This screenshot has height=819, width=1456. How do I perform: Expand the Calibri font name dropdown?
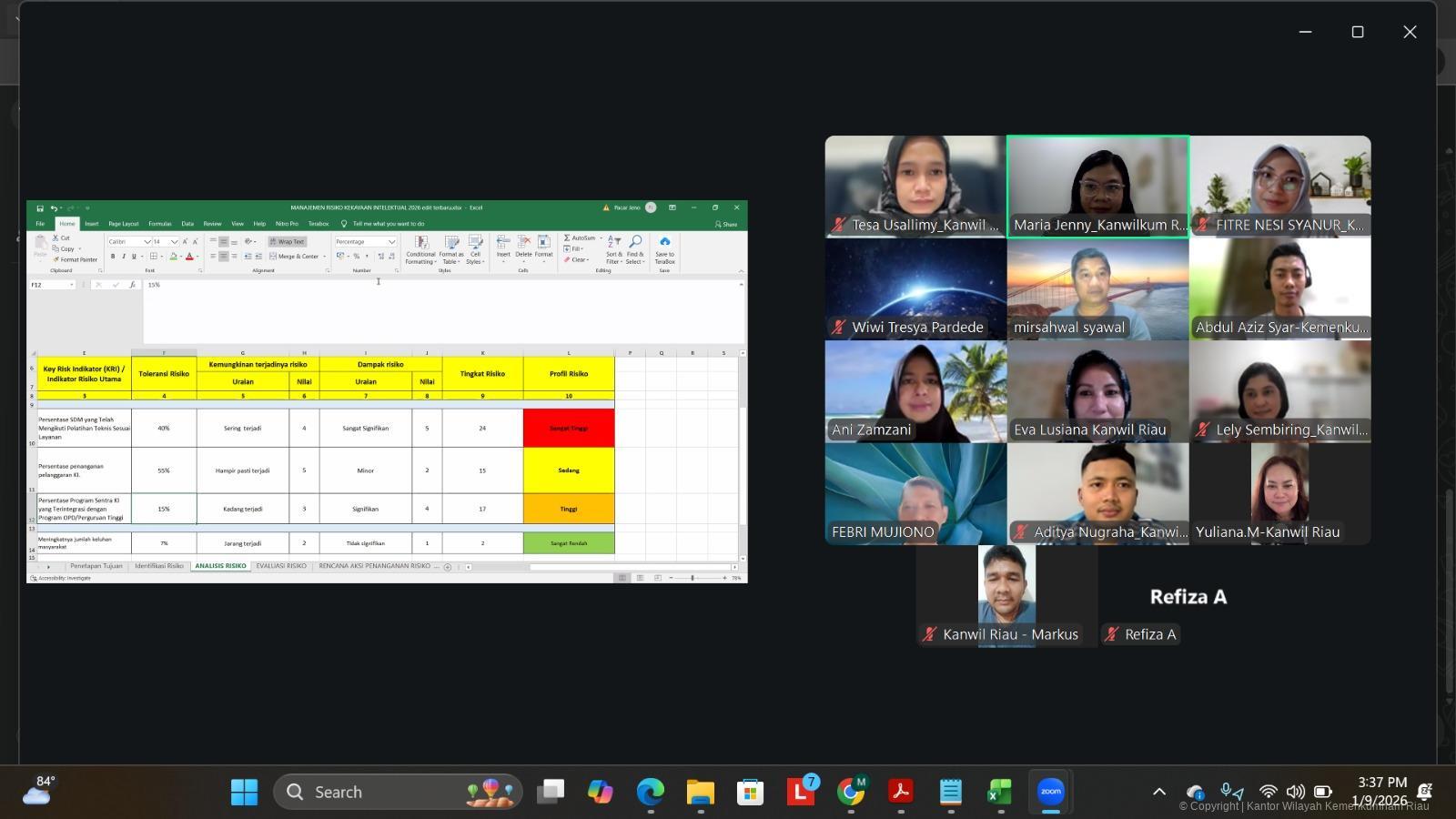(x=147, y=242)
